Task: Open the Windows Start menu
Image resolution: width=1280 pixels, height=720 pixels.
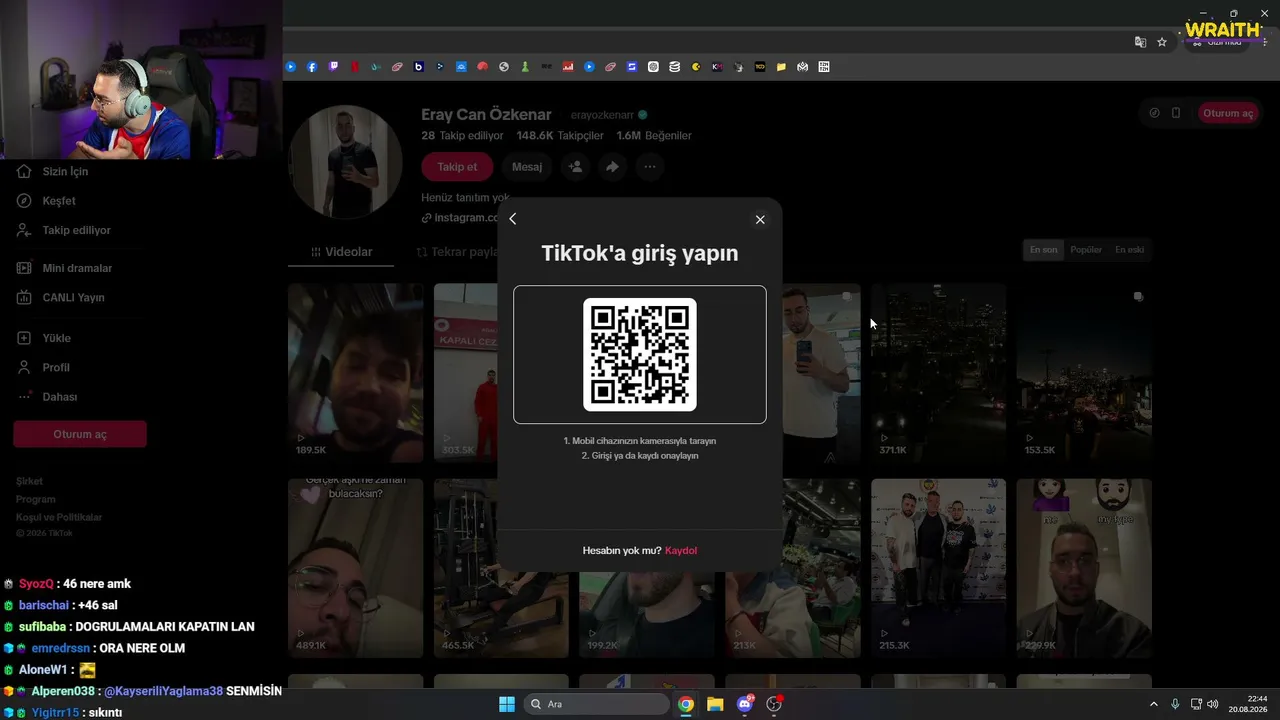Action: click(x=507, y=704)
